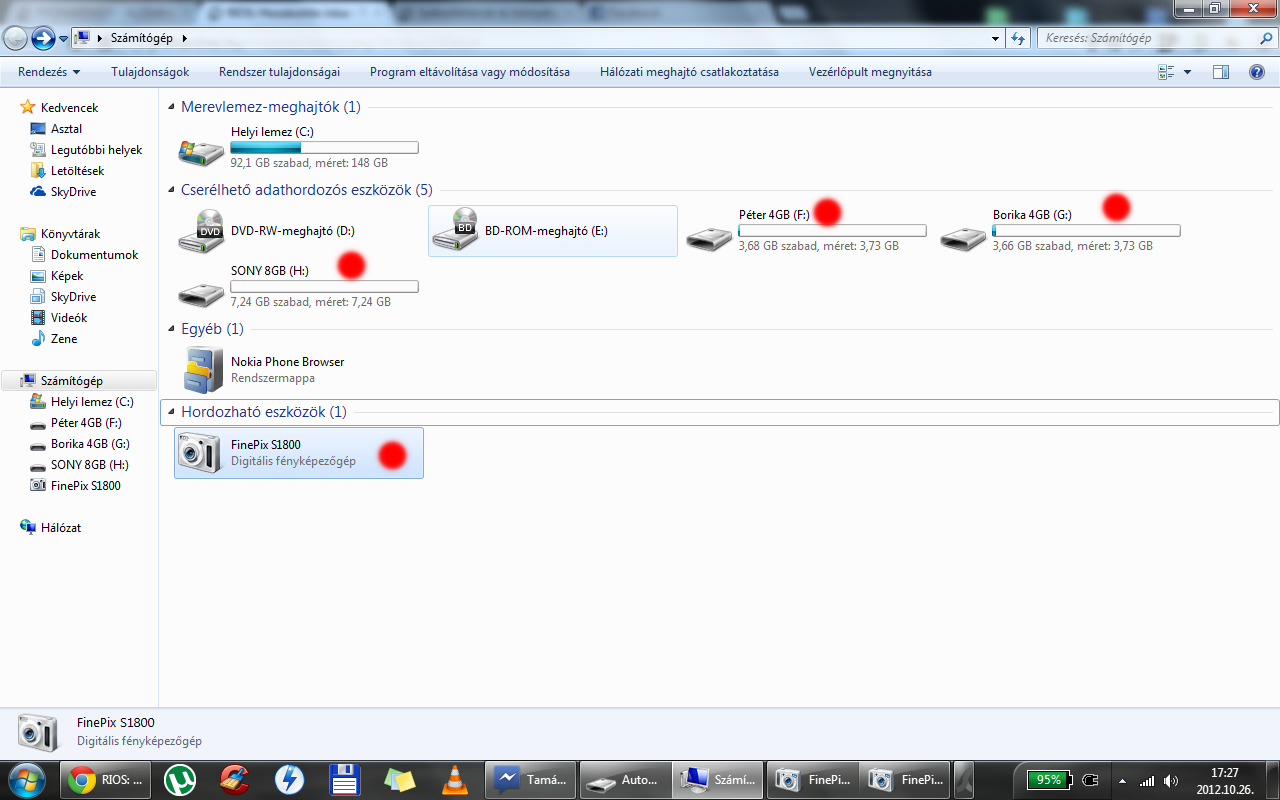Viewport: 1280px width, 800px height.
Task: Collapse the Merevlemez-meghajtók (1) group
Action: (171, 107)
